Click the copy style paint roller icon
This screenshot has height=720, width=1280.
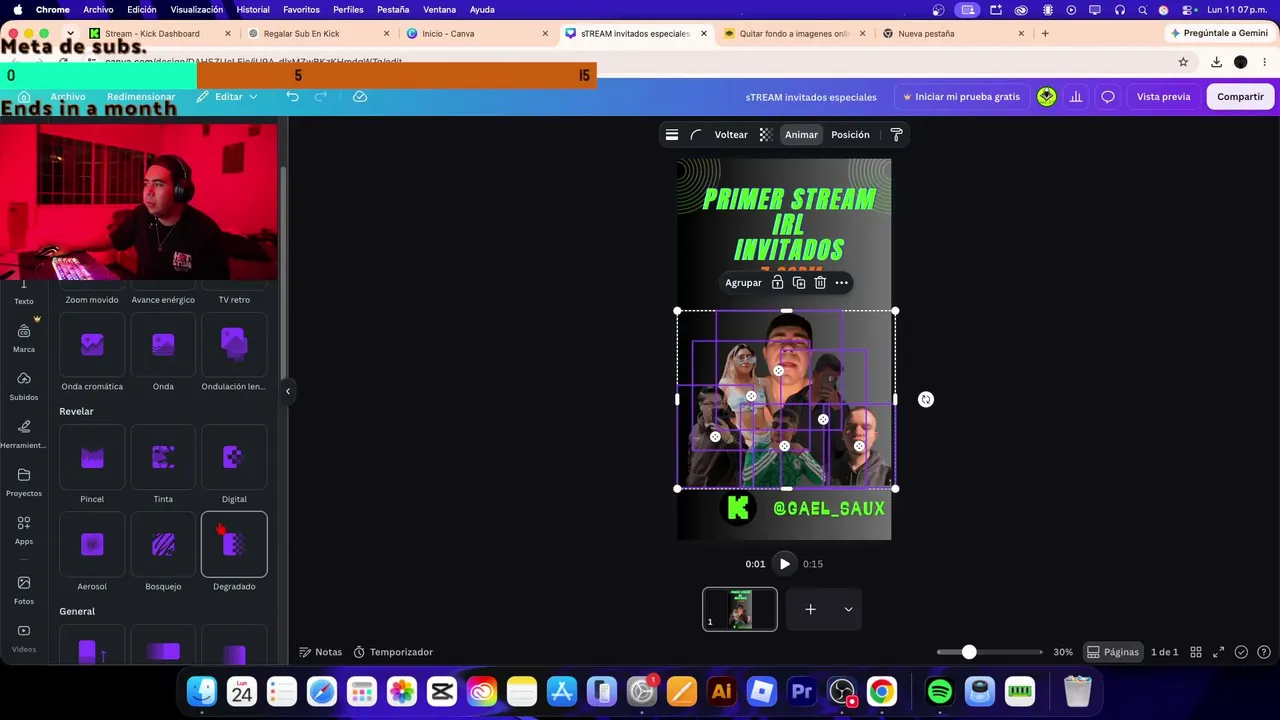pyautogui.click(x=896, y=135)
